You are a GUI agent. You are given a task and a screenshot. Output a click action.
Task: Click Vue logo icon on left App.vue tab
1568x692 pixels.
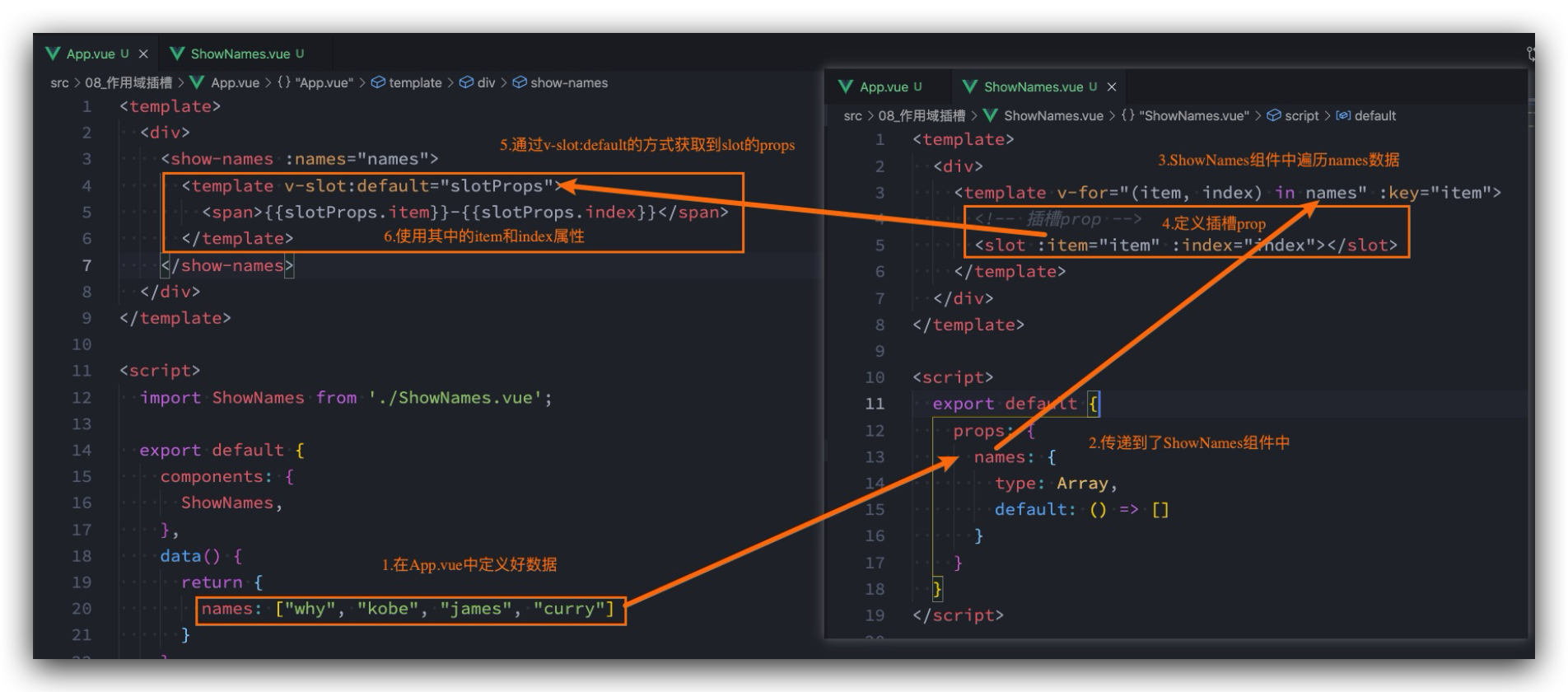tap(54, 54)
